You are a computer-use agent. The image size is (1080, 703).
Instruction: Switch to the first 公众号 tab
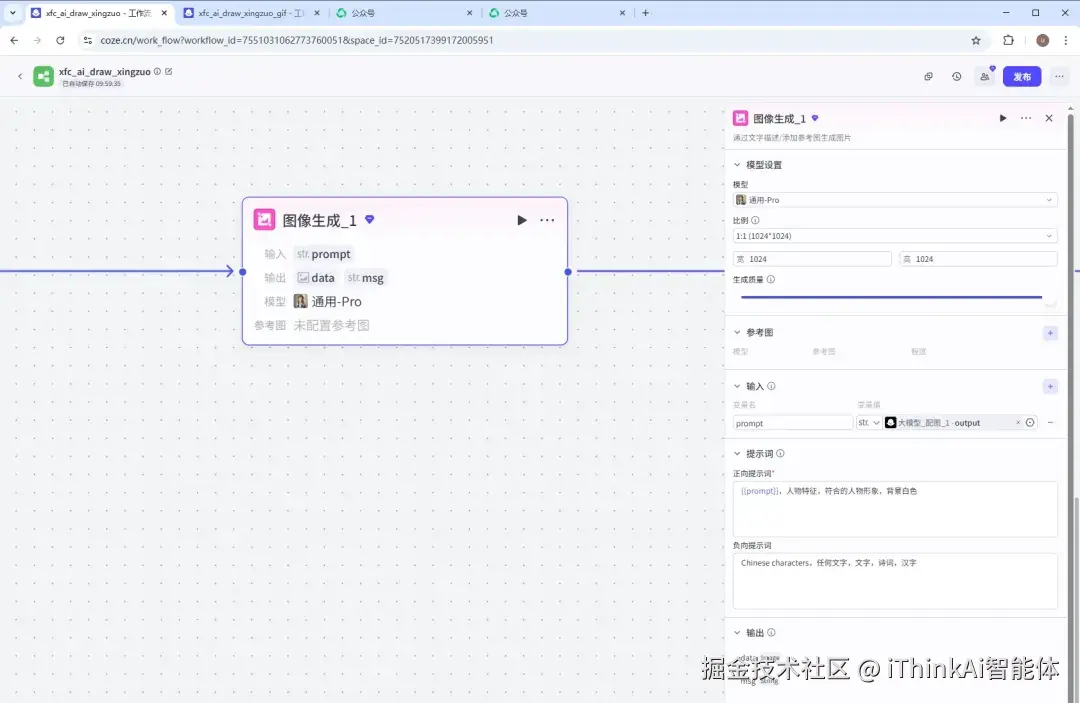click(404, 13)
